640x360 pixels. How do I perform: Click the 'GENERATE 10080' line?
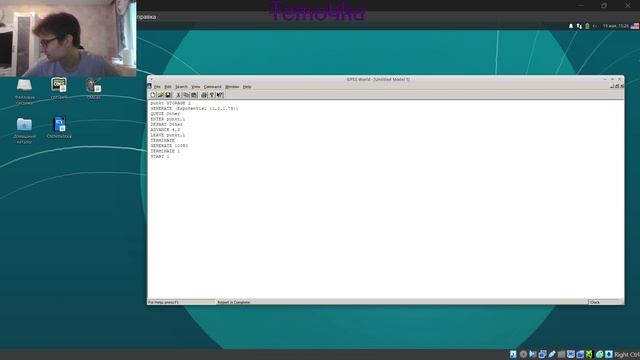coord(169,146)
